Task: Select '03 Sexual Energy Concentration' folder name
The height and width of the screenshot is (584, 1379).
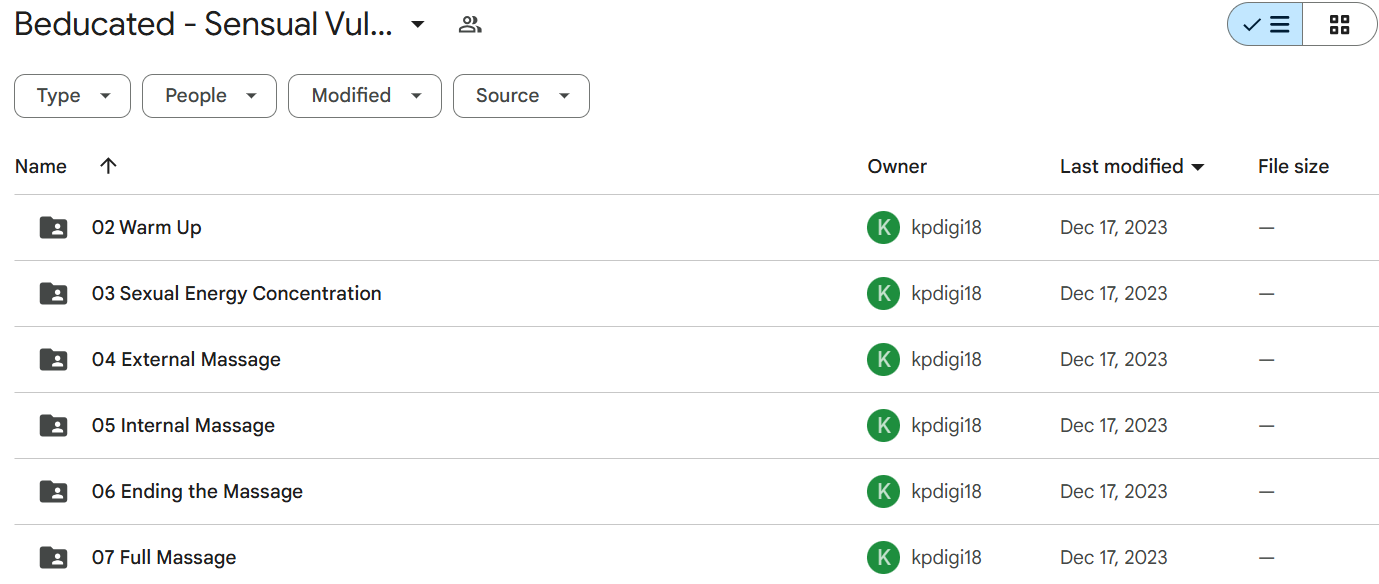Action: coord(237,294)
